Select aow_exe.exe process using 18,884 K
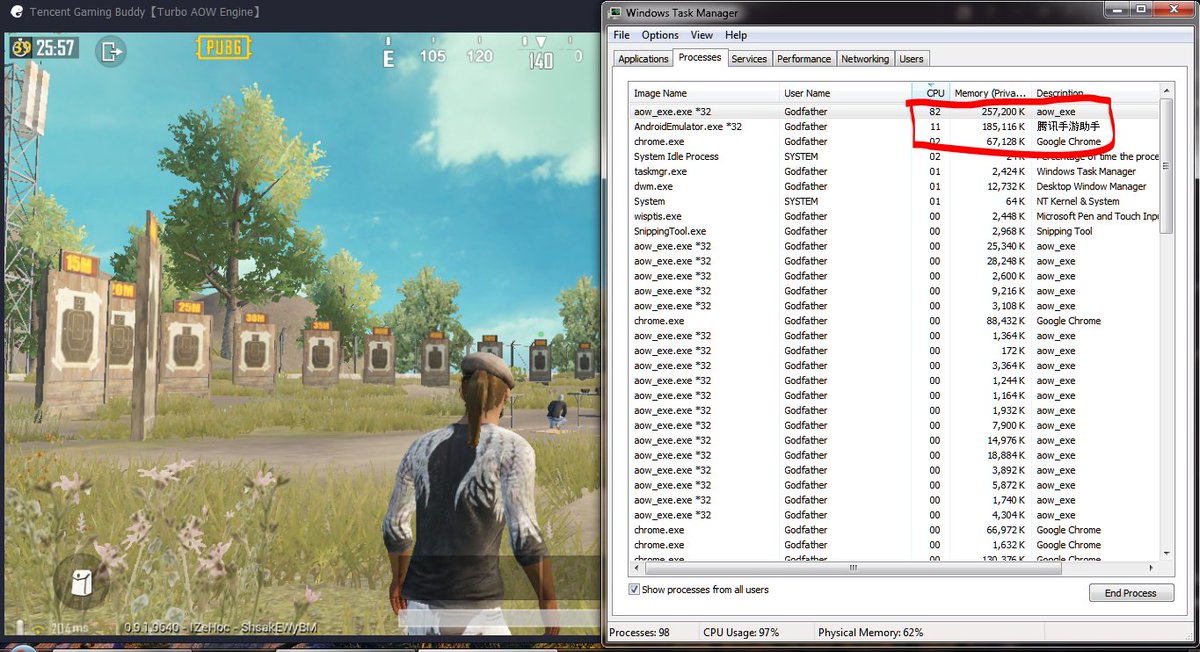 point(894,455)
